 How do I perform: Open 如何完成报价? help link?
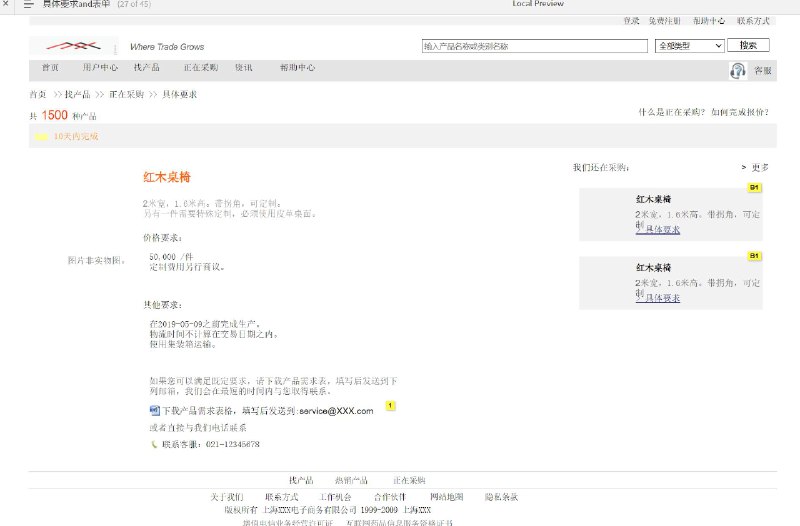pyautogui.click(x=740, y=112)
